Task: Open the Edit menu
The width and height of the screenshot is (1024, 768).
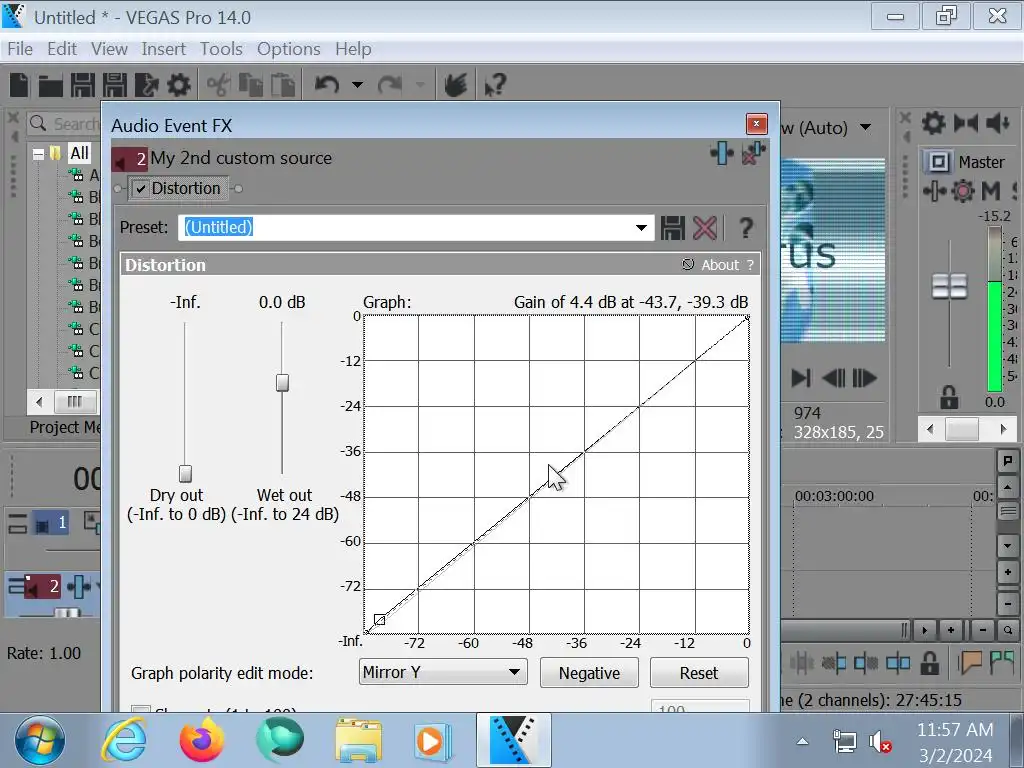Action: pyautogui.click(x=61, y=49)
